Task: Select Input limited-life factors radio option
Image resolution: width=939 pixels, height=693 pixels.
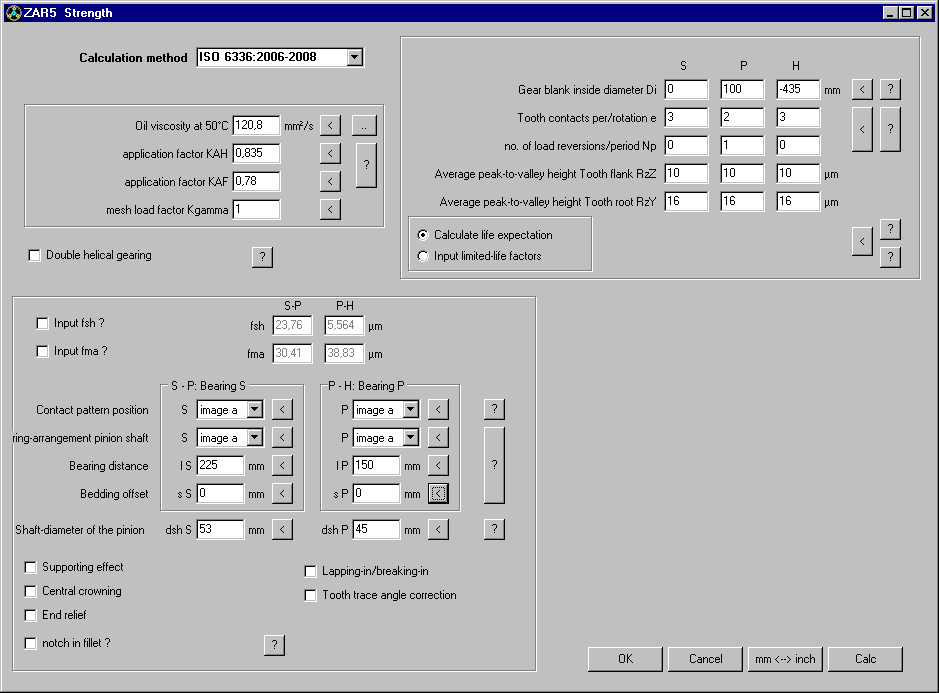Action: click(x=423, y=257)
